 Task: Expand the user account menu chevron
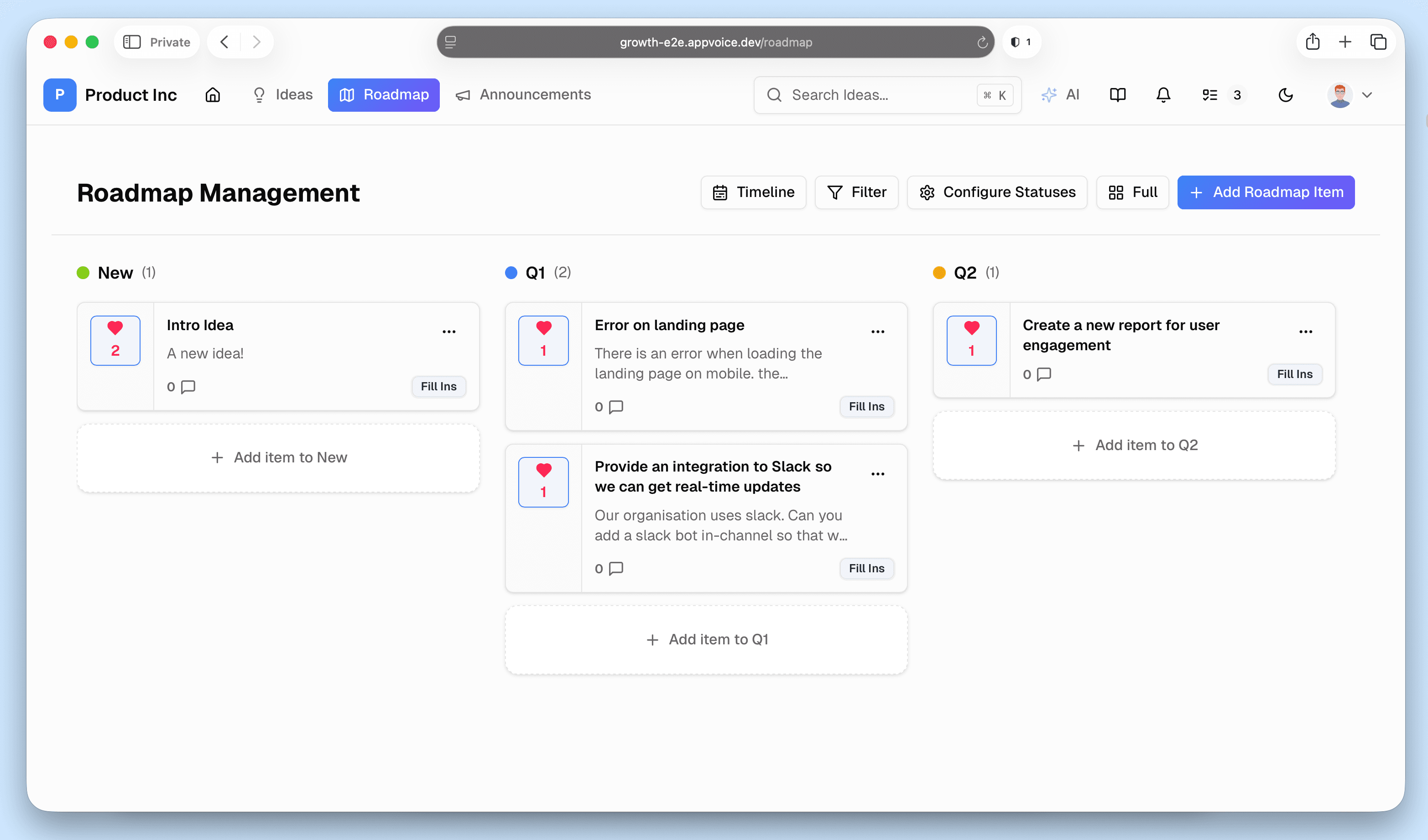[x=1368, y=94]
